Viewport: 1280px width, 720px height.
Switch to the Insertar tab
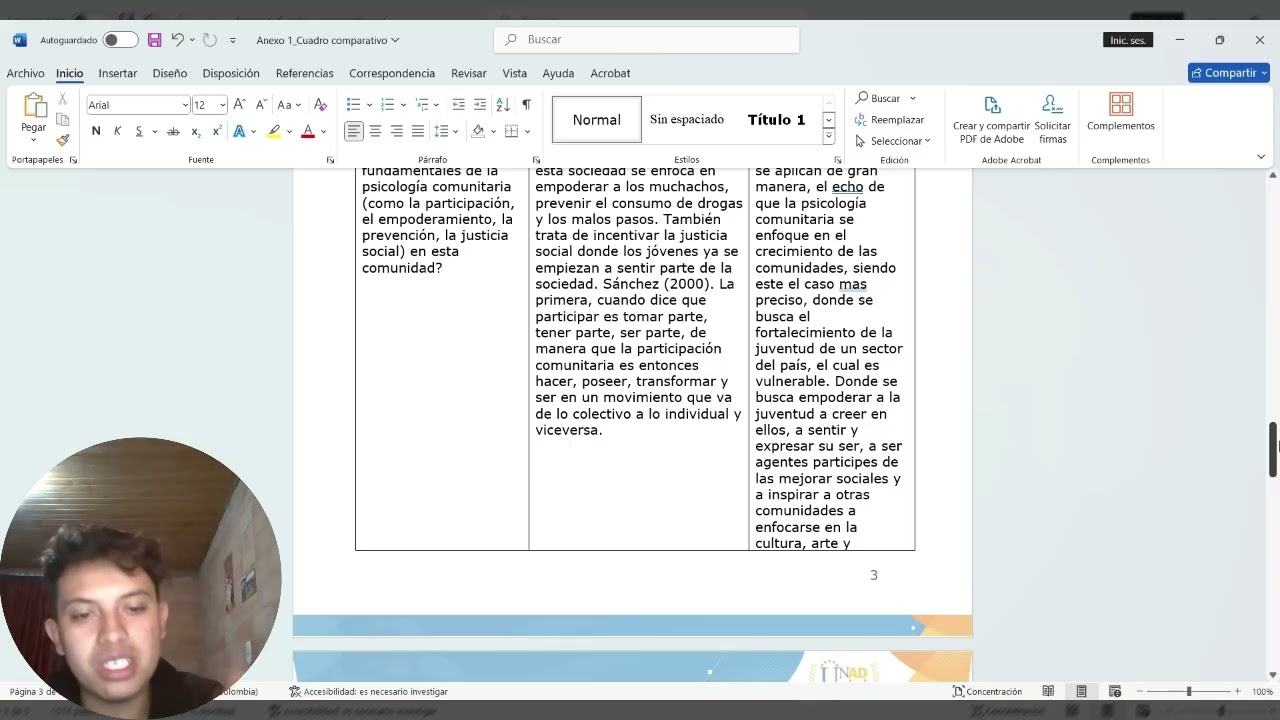coord(118,73)
